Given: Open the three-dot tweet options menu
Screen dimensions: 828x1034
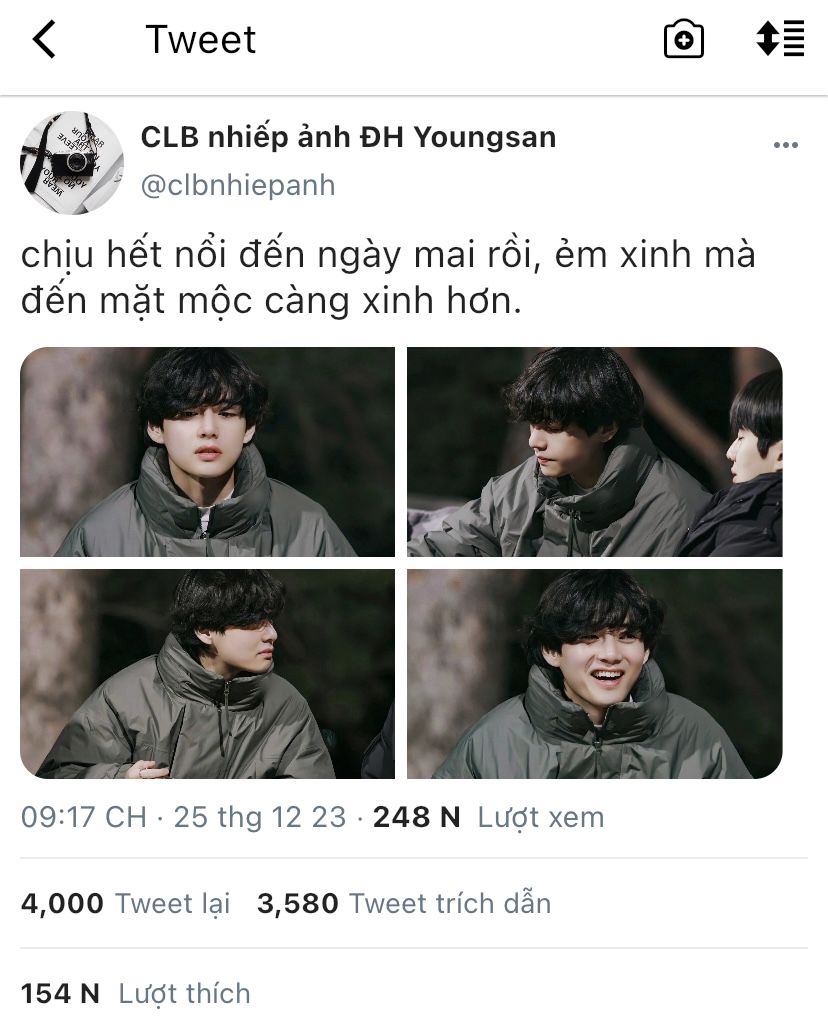Looking at the screenshot, I should point(786,145).
